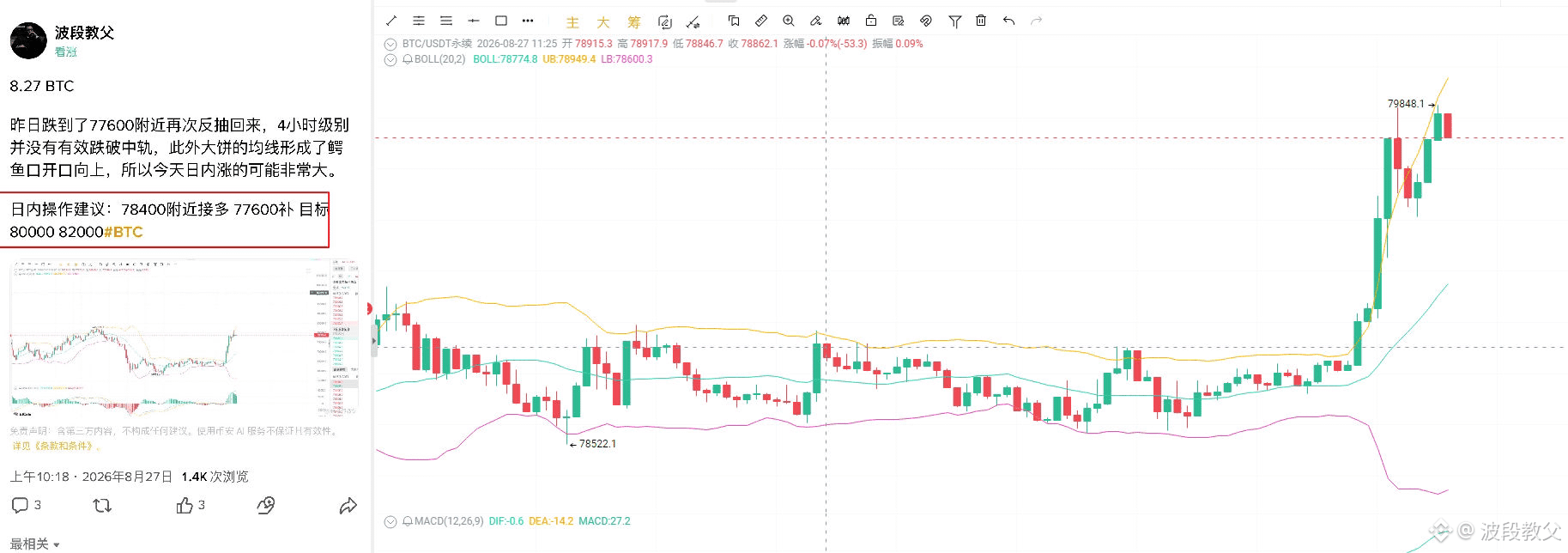Open the attached chart thumbnail image

click(185, 339)
